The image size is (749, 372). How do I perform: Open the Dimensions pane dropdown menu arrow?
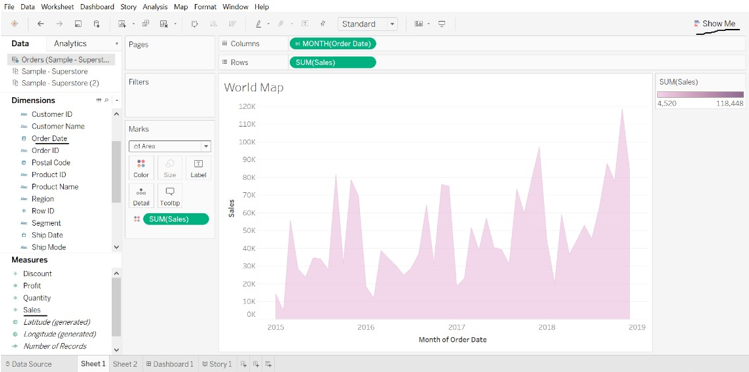click(x=117, y=100)
